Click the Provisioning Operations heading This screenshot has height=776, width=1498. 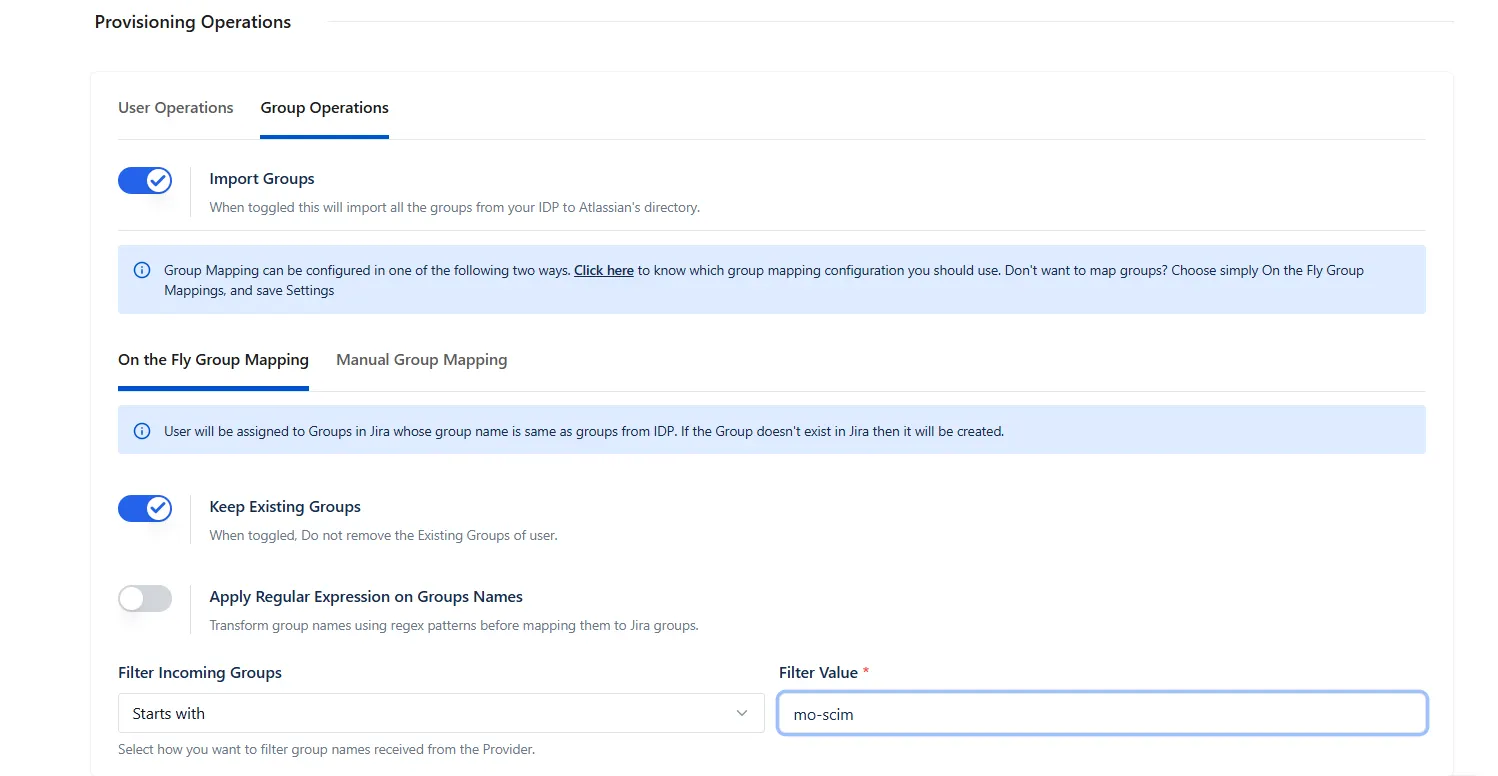193,22
